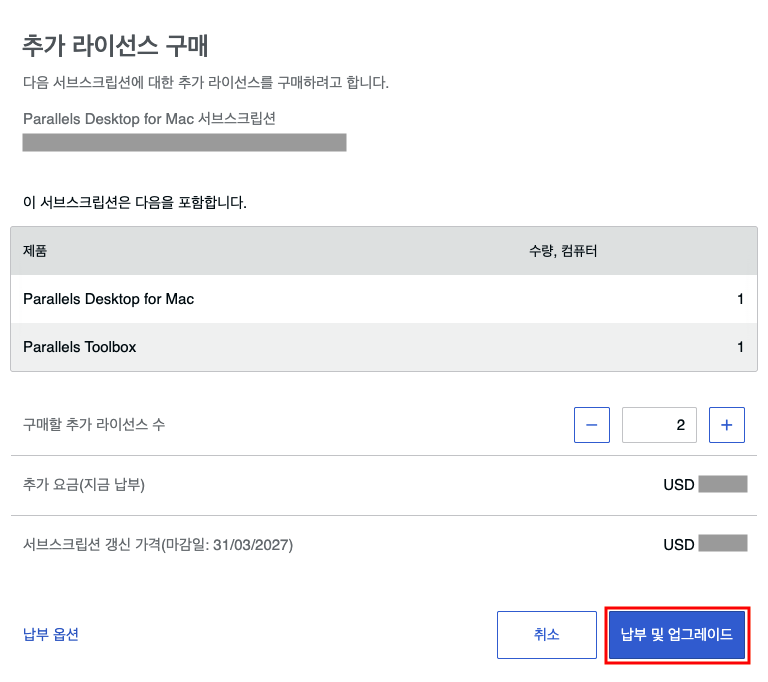Click the 구매할 추가 라이선스 수 label

click(x=94, y=424)
